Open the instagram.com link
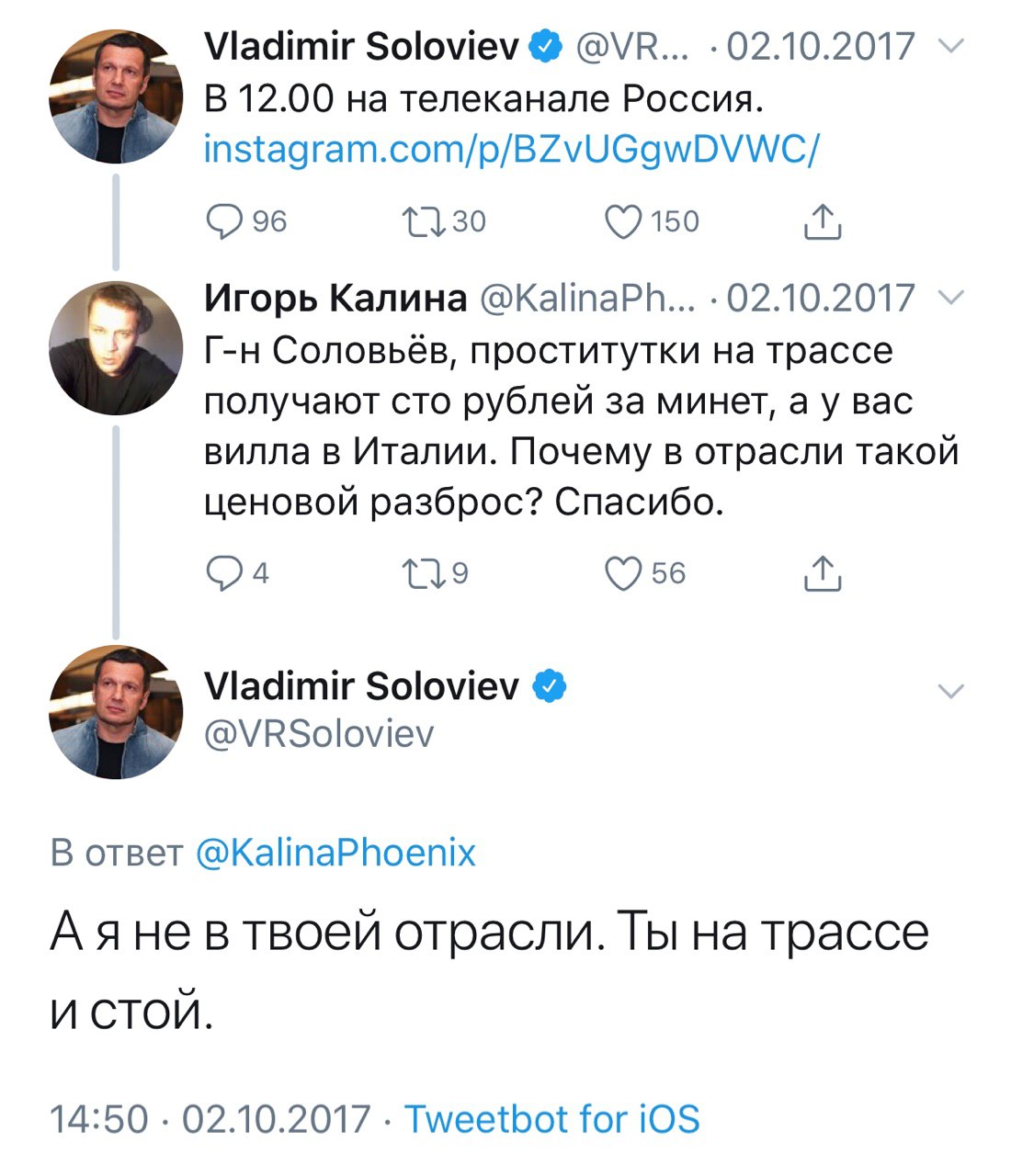This screenshot has height=1176, width=1011. 510,149
